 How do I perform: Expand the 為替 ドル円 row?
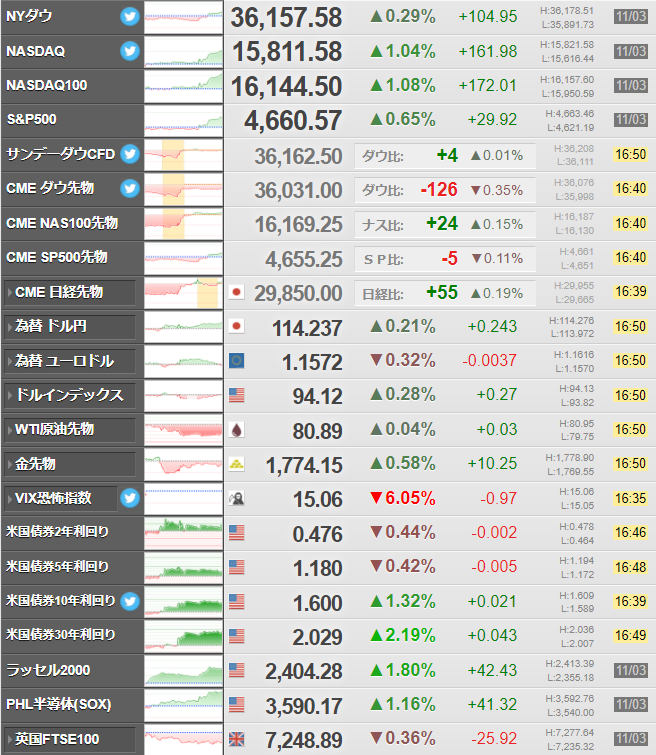click(x=70, y=326)
